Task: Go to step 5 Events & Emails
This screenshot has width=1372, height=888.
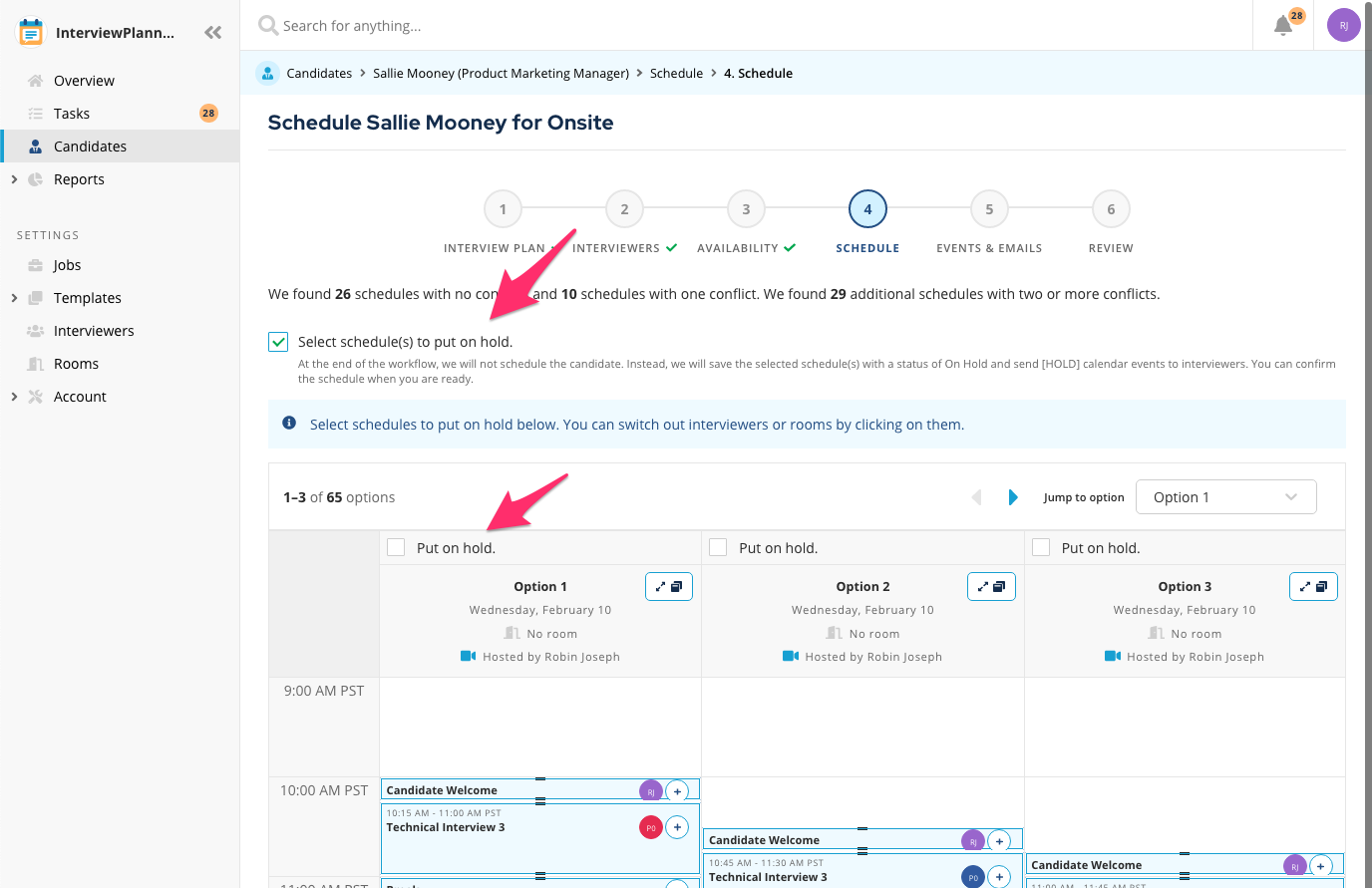Action: point(989,209)
